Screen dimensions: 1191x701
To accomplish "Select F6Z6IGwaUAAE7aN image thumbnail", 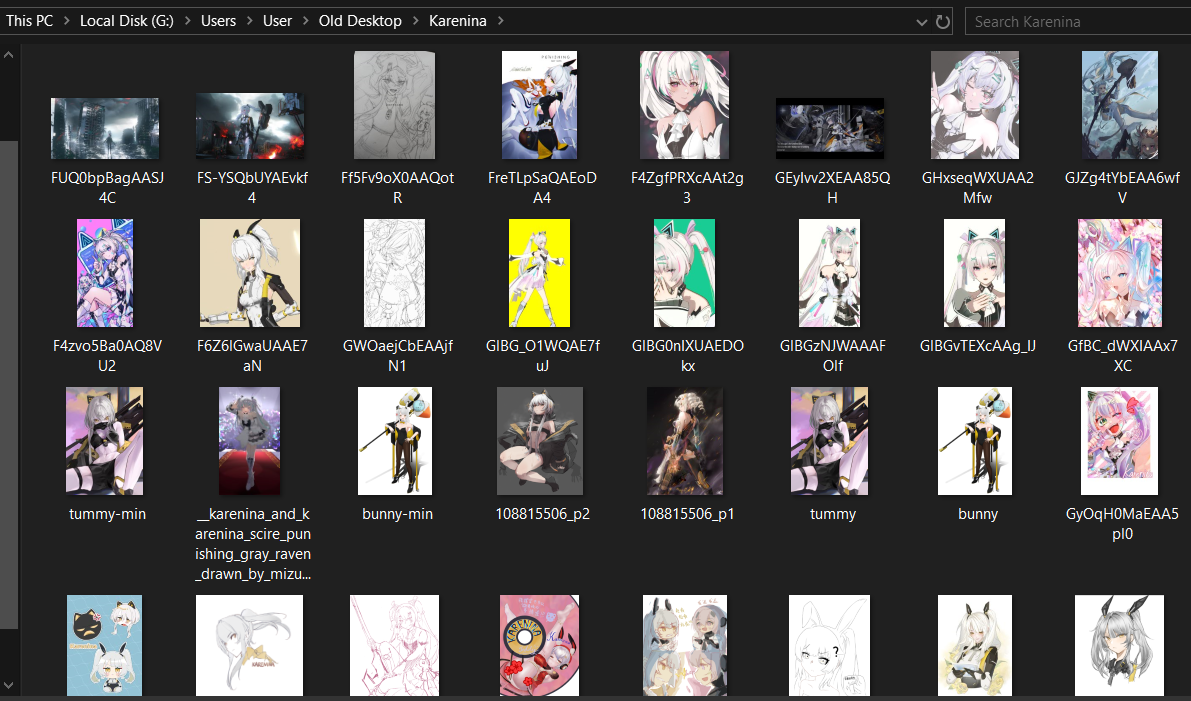I will [x=250, y=273].
